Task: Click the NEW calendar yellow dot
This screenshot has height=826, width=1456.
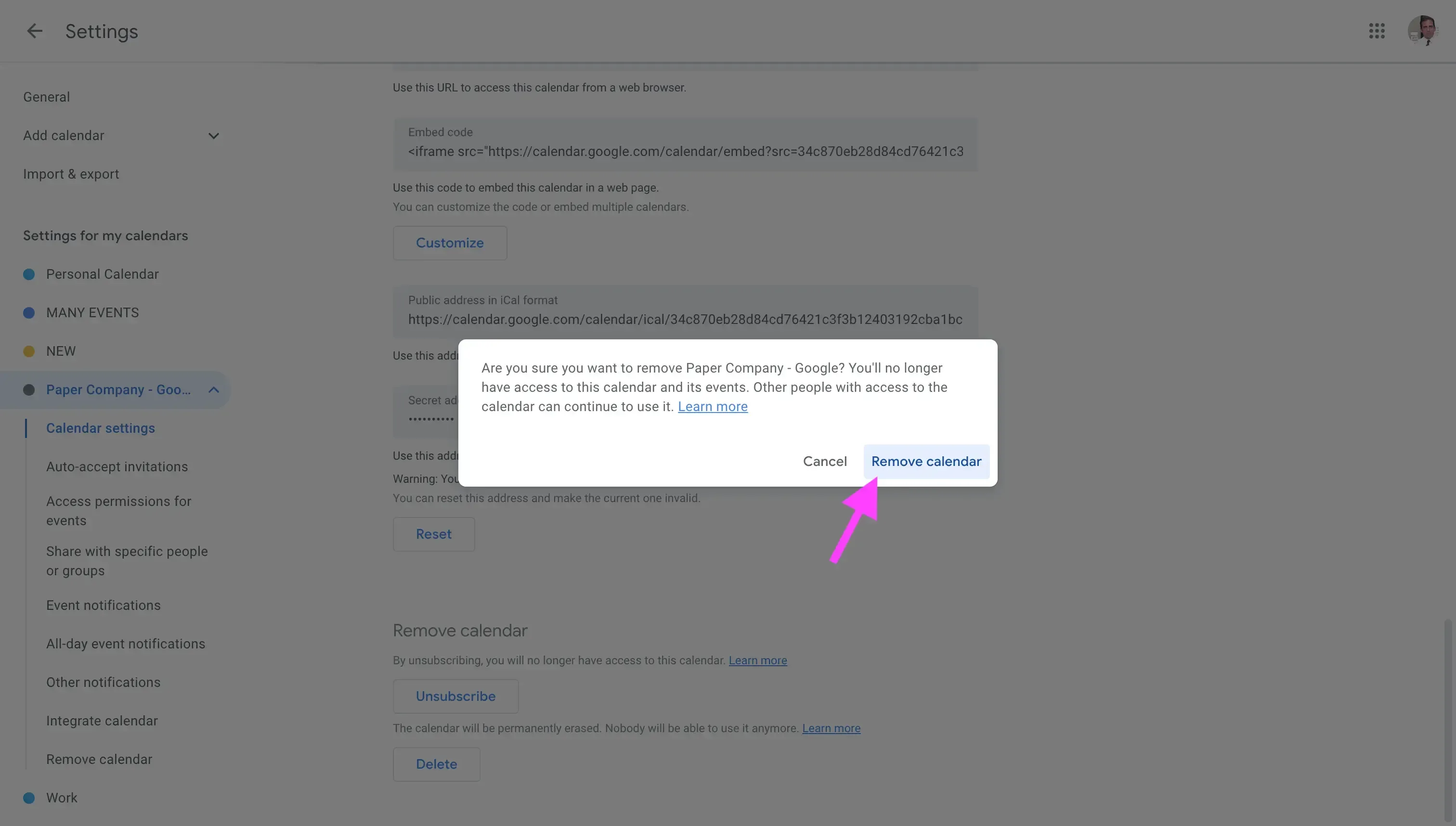Action: [x=29, y=351]
